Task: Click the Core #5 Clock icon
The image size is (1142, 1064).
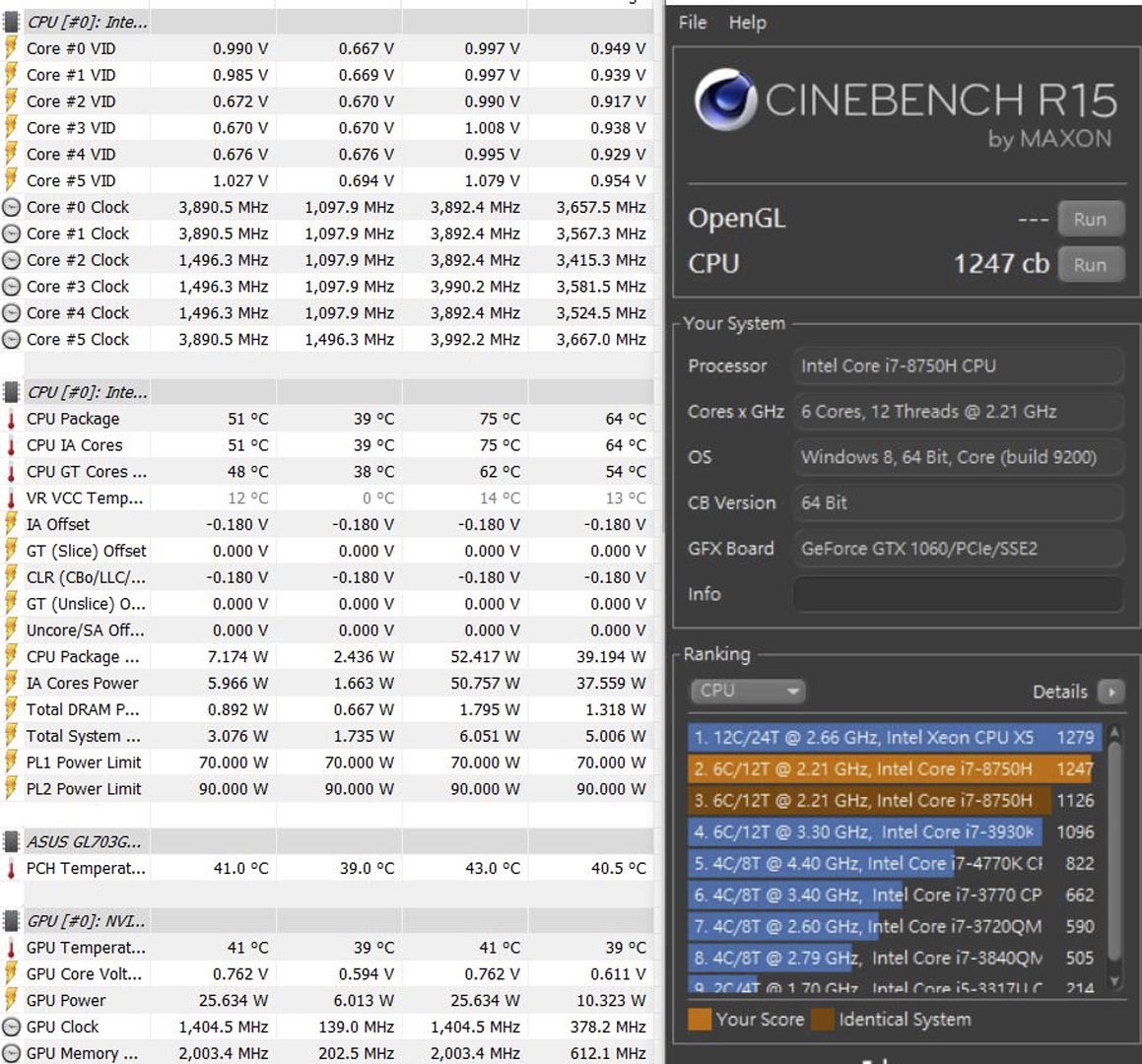Action: [x=11, y=339]
